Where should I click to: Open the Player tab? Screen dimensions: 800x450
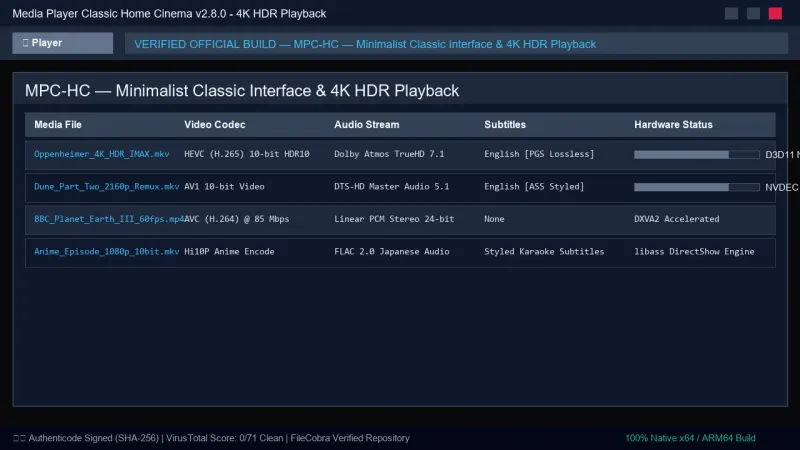point(62,43)
